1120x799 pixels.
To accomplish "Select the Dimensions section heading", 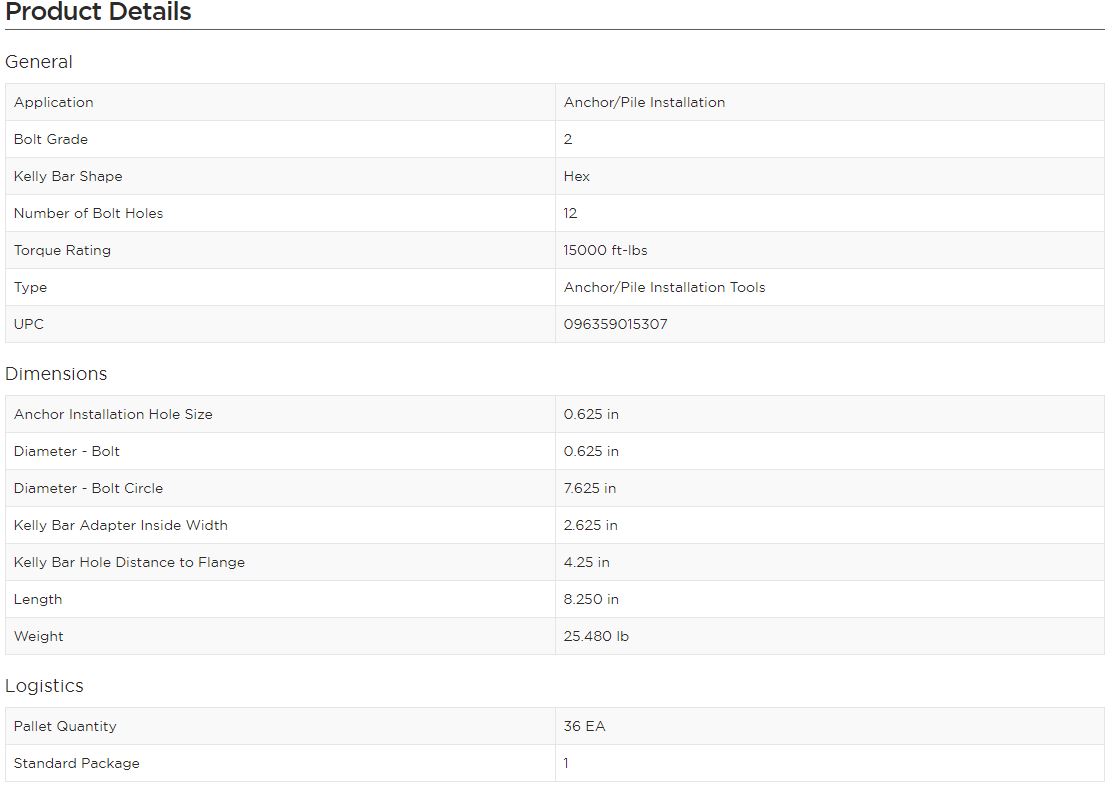I will tap(56, 374).
